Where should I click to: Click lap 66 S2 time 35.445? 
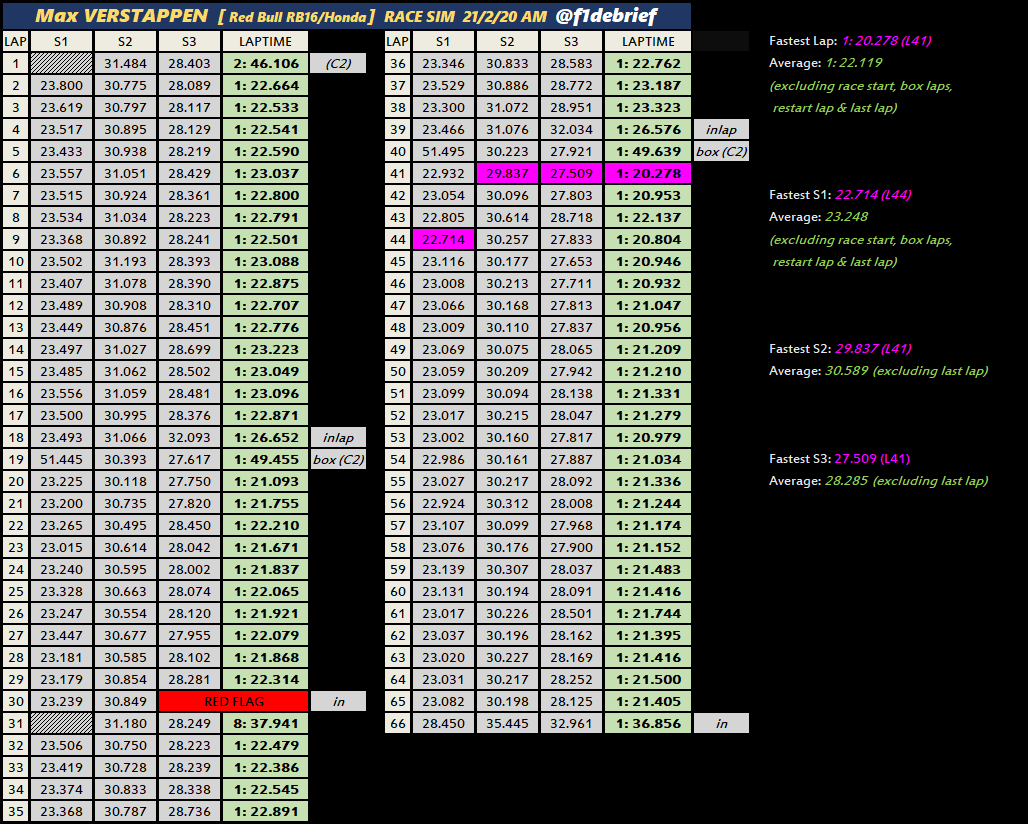tap(507, 724)
